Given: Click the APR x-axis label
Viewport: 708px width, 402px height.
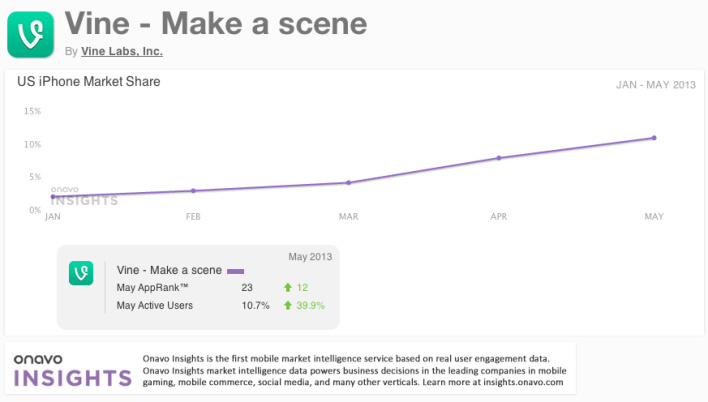Looking at the screenshot, I should point(499,217).
